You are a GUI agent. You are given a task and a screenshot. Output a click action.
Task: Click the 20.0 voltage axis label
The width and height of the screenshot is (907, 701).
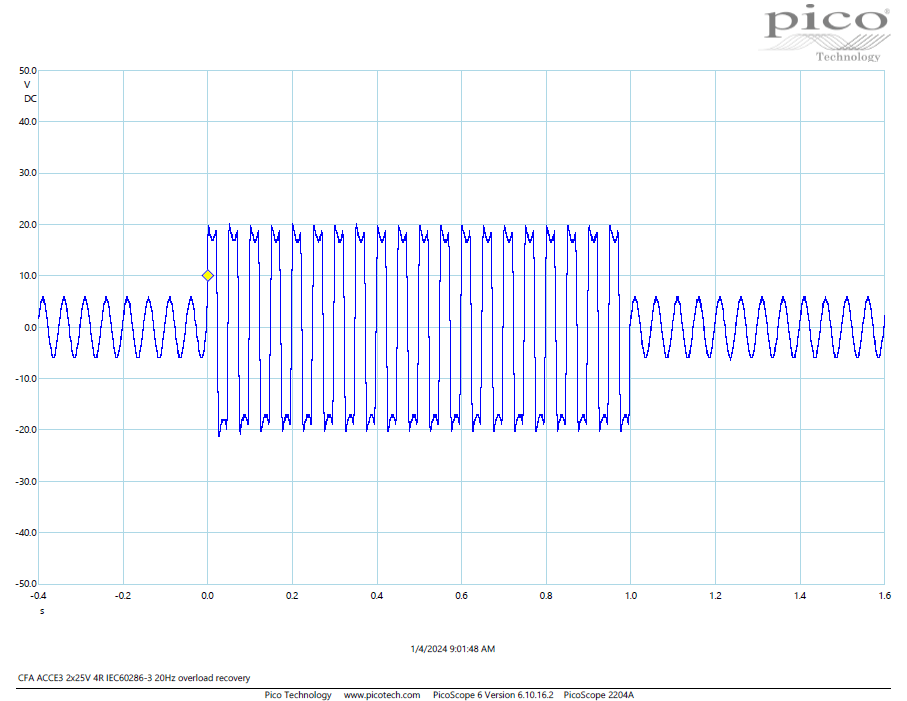click(28, 224)
